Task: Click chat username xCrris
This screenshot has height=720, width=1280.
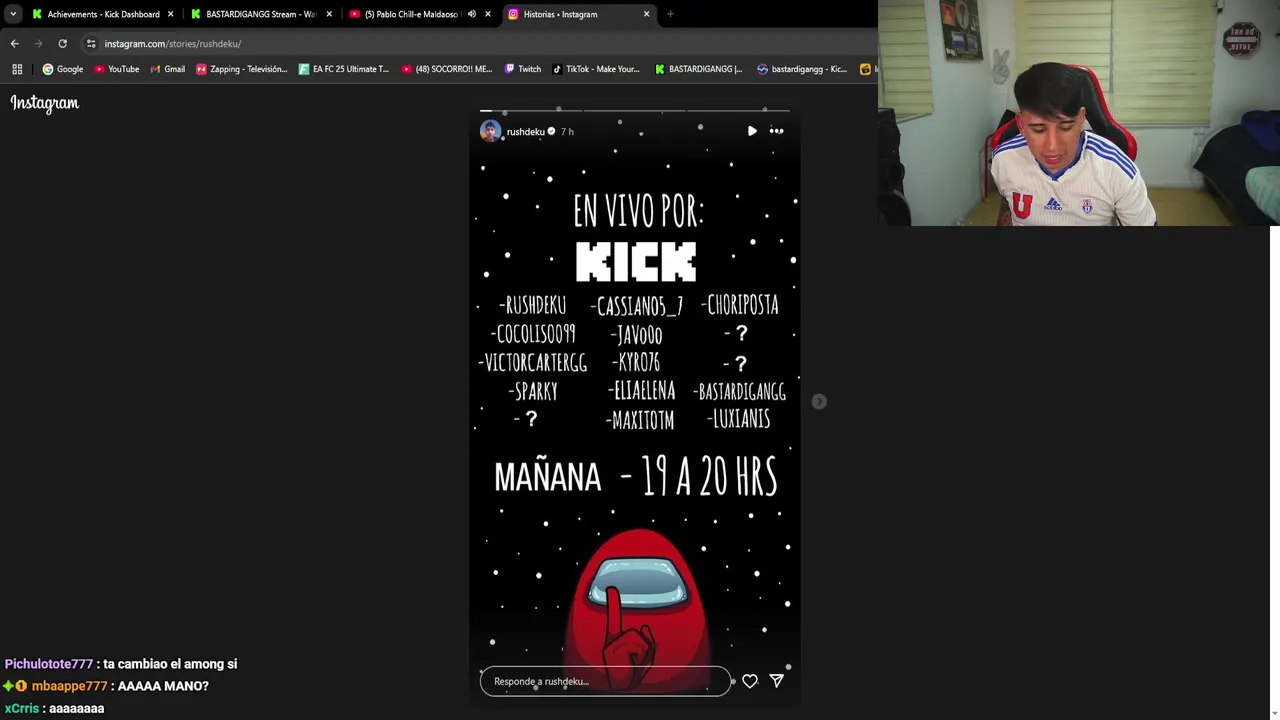Action: pos(22,708)
